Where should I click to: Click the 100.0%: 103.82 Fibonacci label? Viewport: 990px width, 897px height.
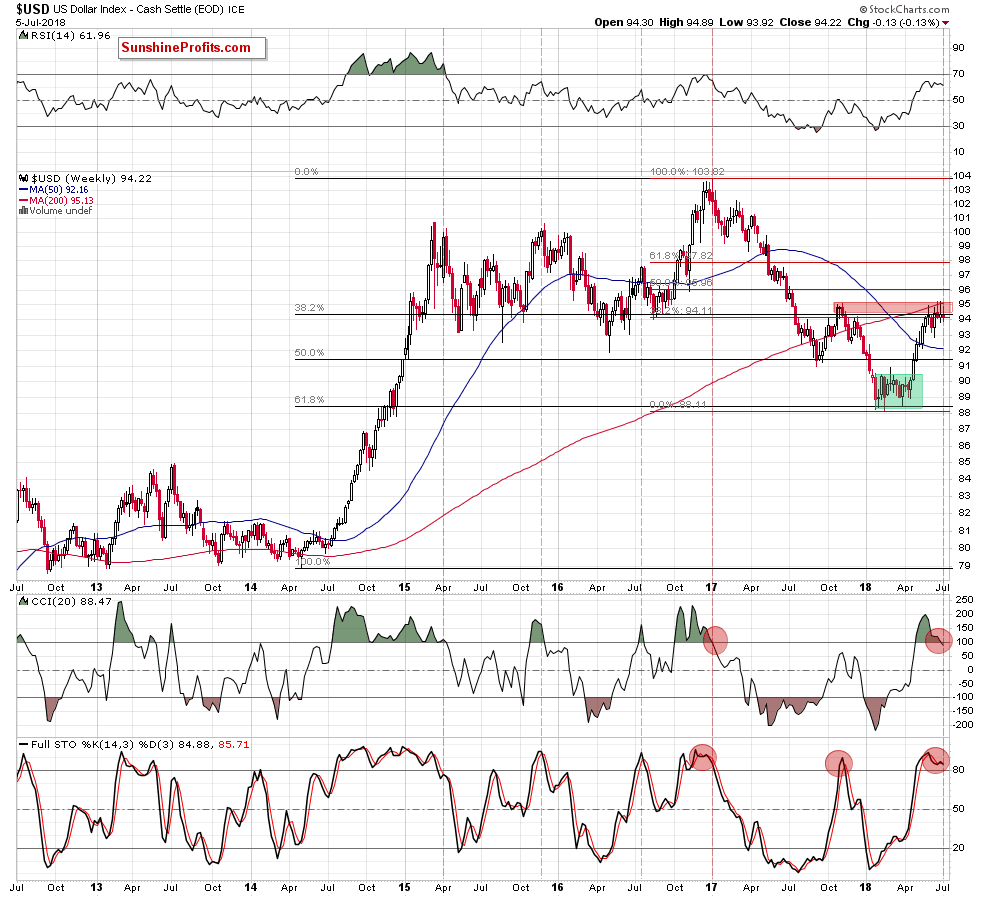click(687, 172)
